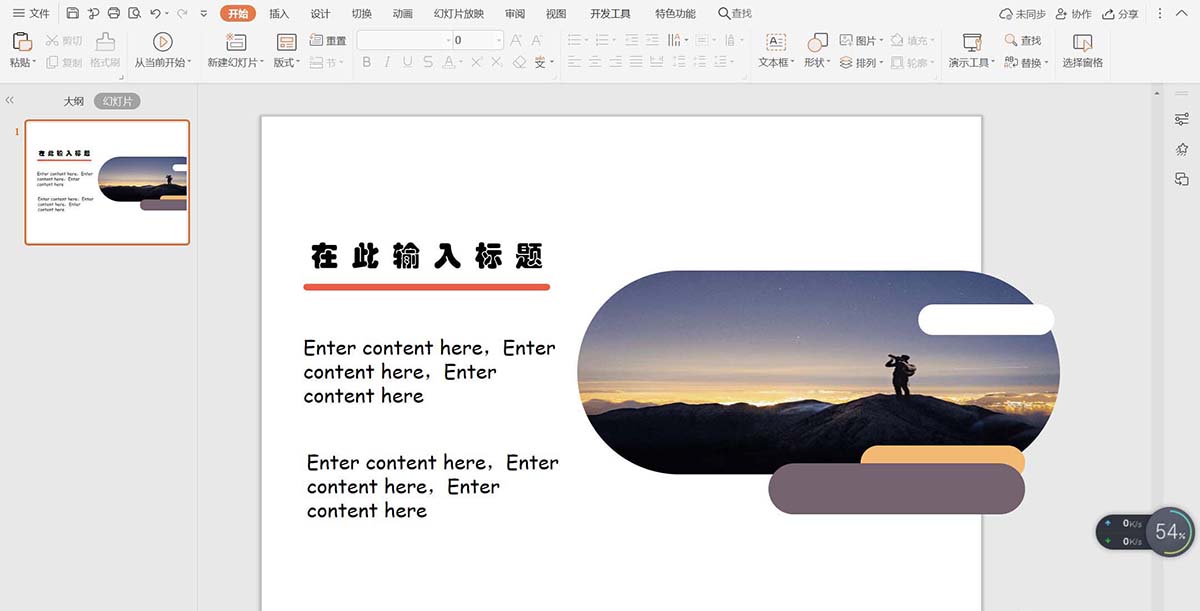Click the 分享 share button

point(1120,14)
